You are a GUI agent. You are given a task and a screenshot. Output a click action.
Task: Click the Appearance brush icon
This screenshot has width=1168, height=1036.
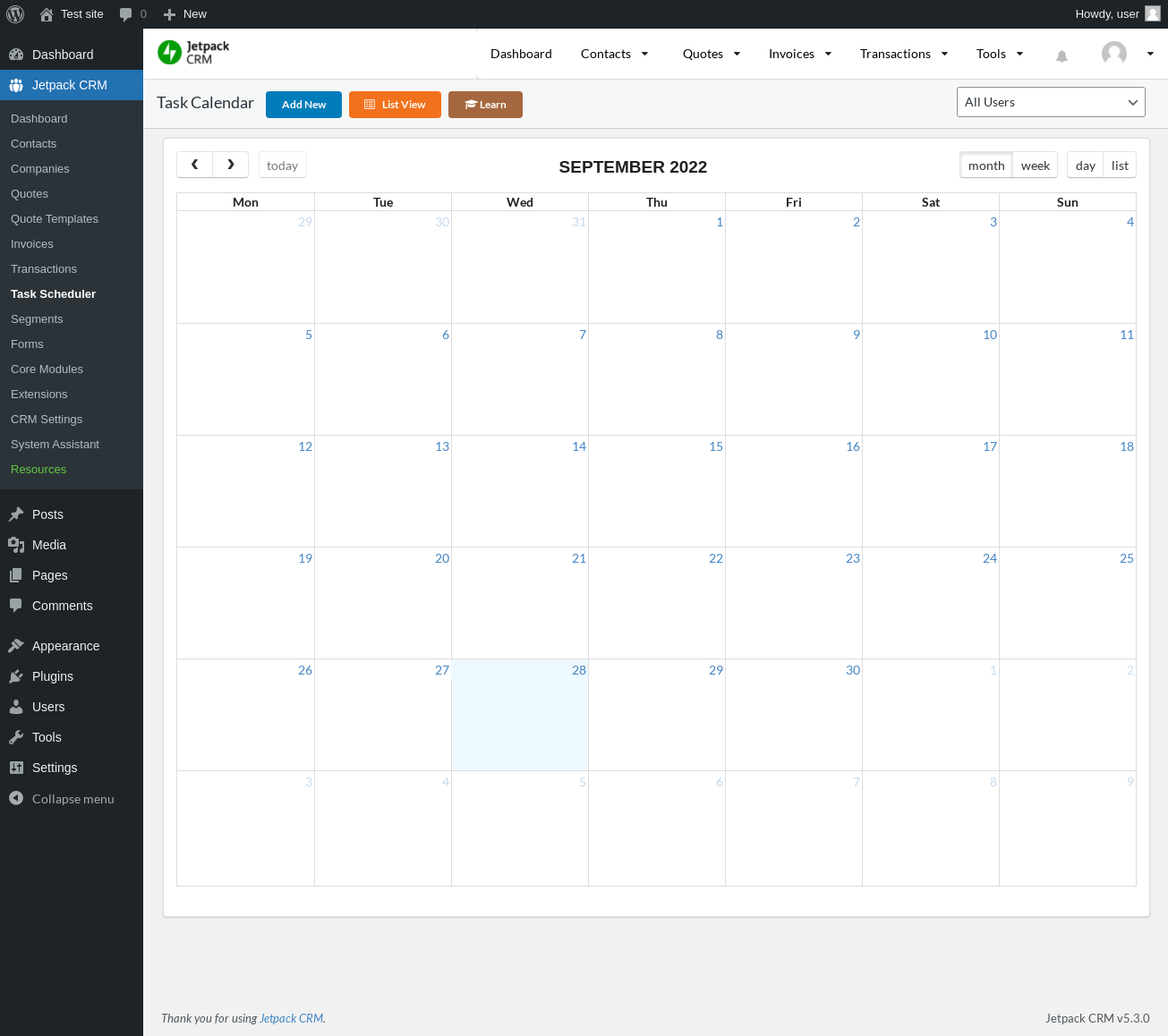tap(16, 646)
